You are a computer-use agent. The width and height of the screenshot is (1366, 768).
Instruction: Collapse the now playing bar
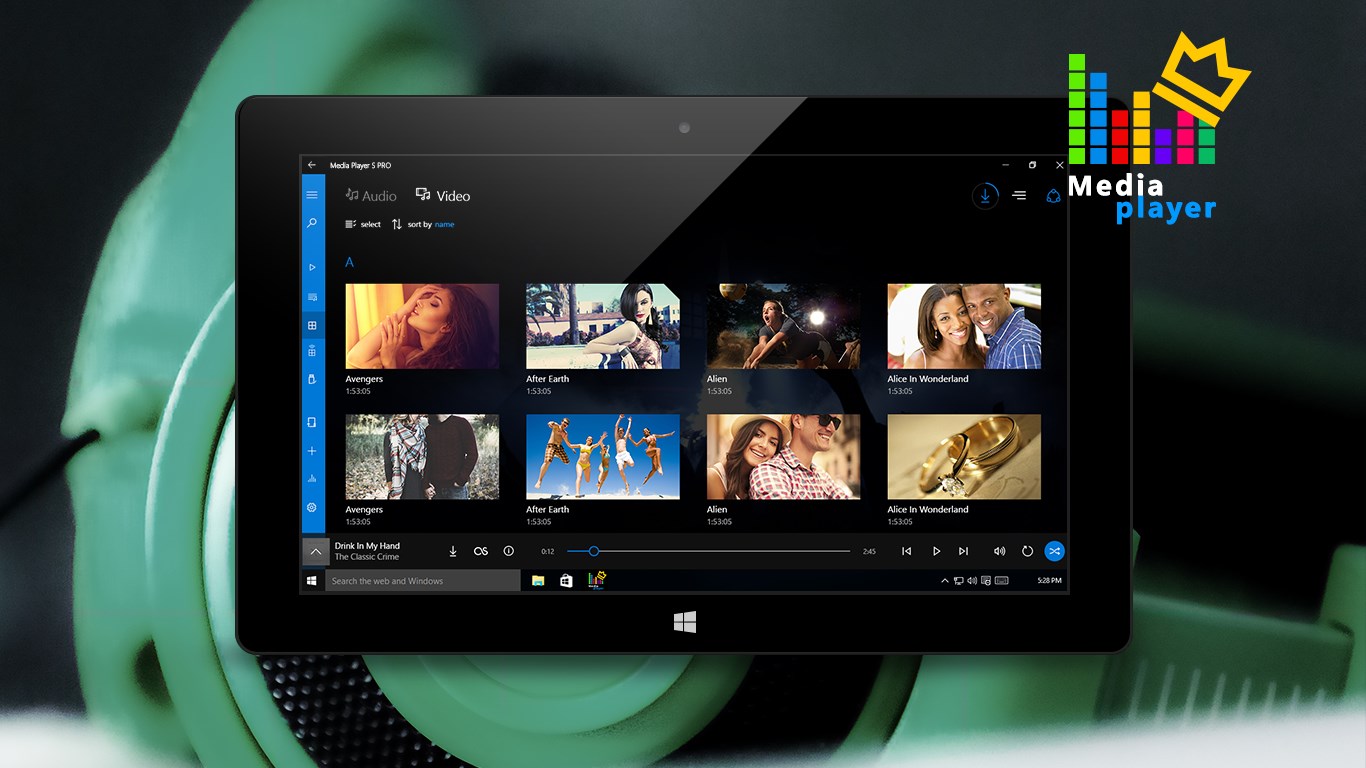tap(316, 551)
